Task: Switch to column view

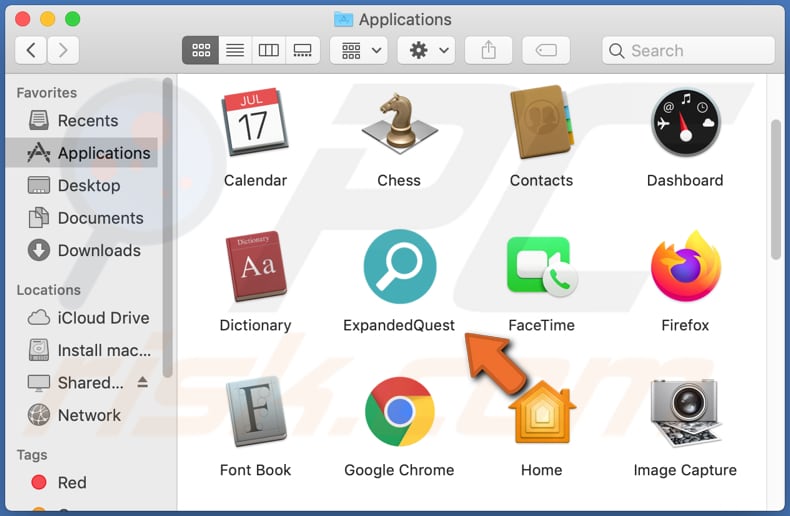Action: click(x=269, y=50)
